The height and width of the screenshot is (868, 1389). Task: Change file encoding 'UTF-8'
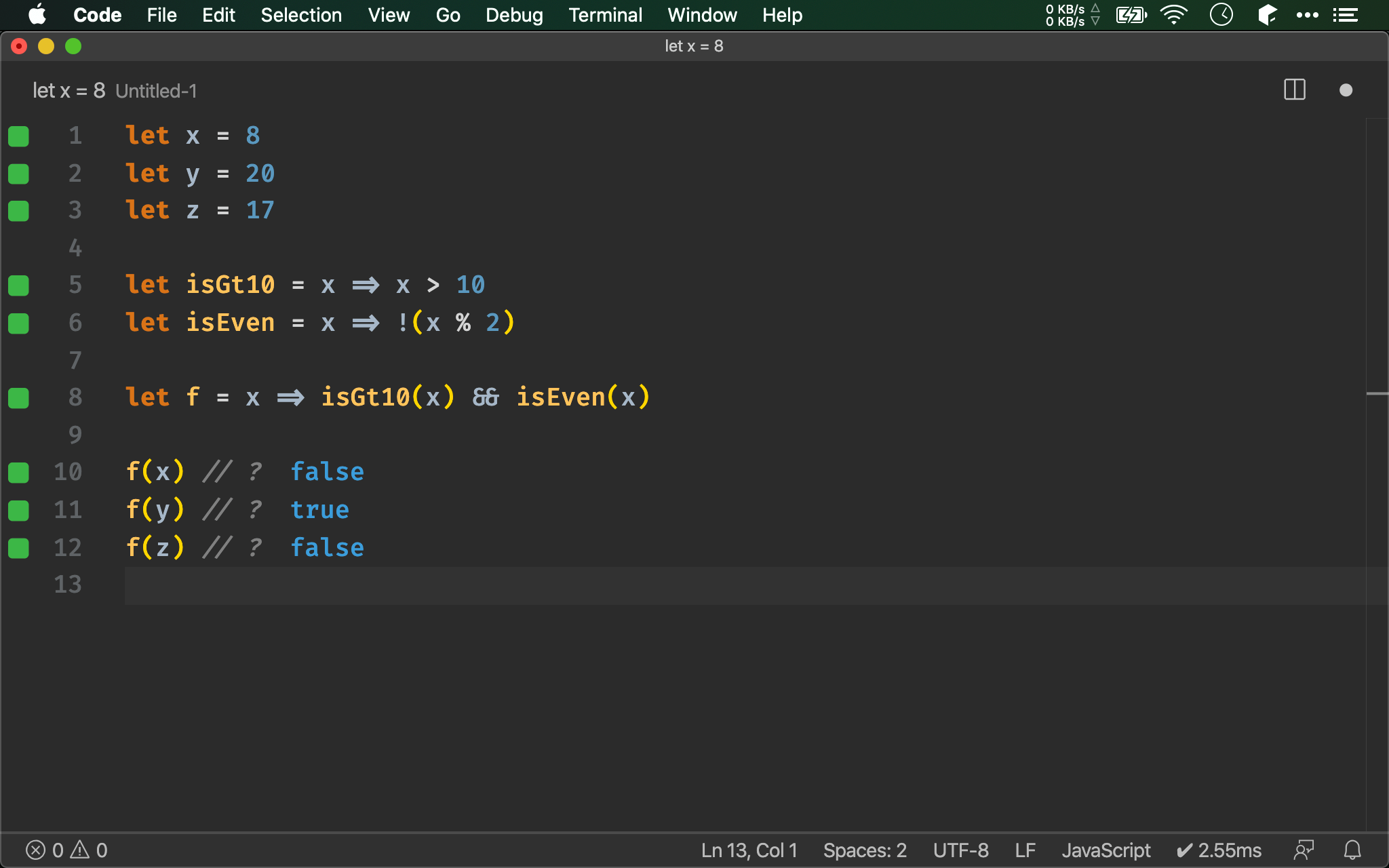[961, 850]
